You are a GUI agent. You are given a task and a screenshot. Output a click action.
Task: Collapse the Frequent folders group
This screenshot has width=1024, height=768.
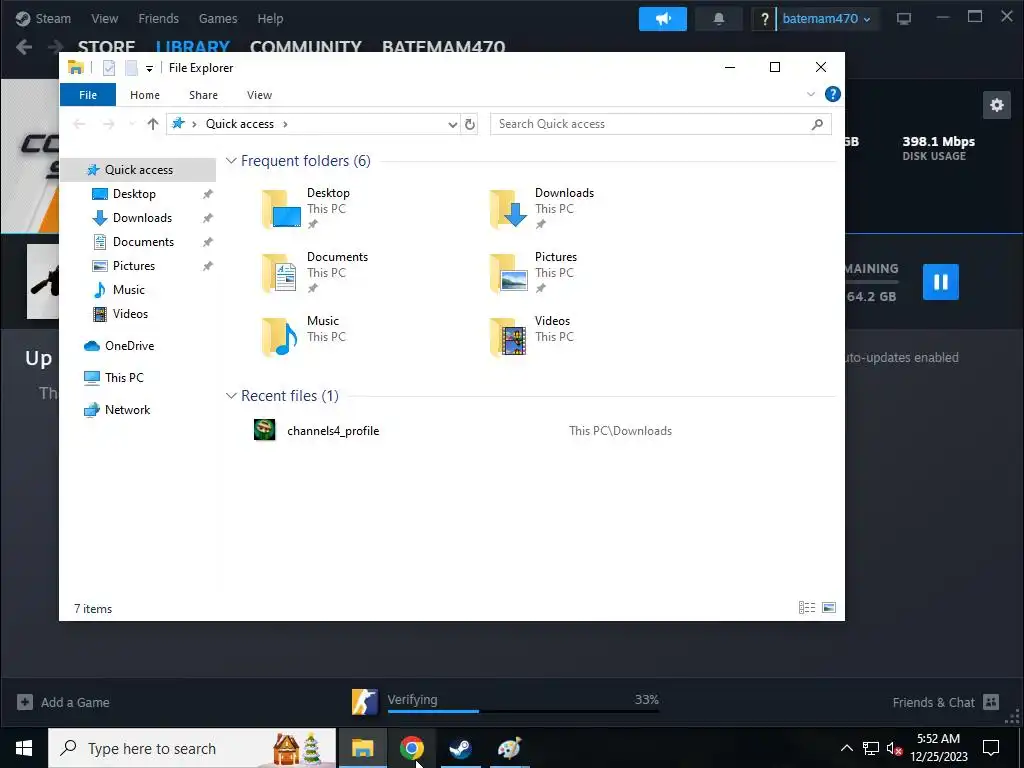(x=231, y=161)
